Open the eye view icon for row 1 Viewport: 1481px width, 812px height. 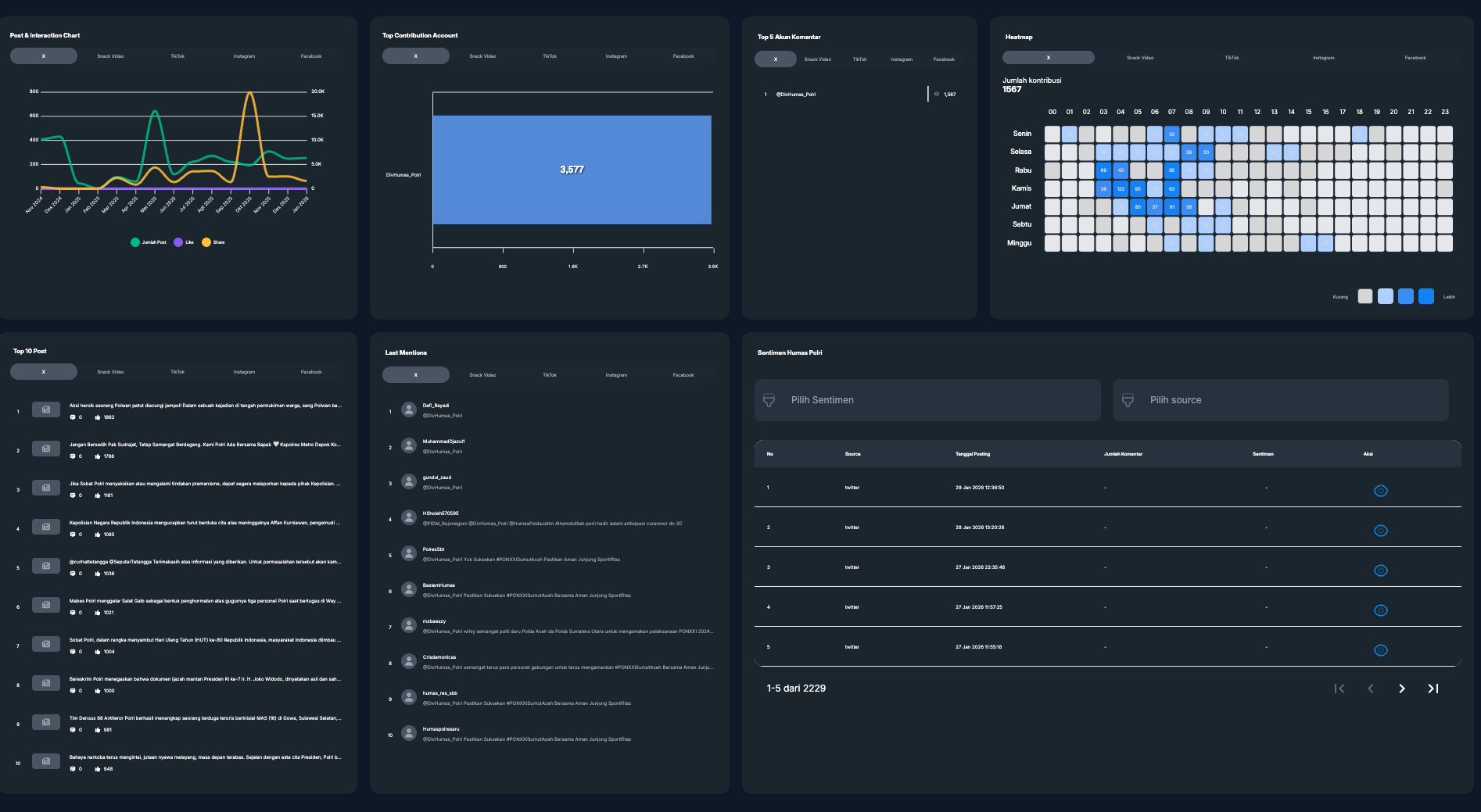coord(1381,491)
